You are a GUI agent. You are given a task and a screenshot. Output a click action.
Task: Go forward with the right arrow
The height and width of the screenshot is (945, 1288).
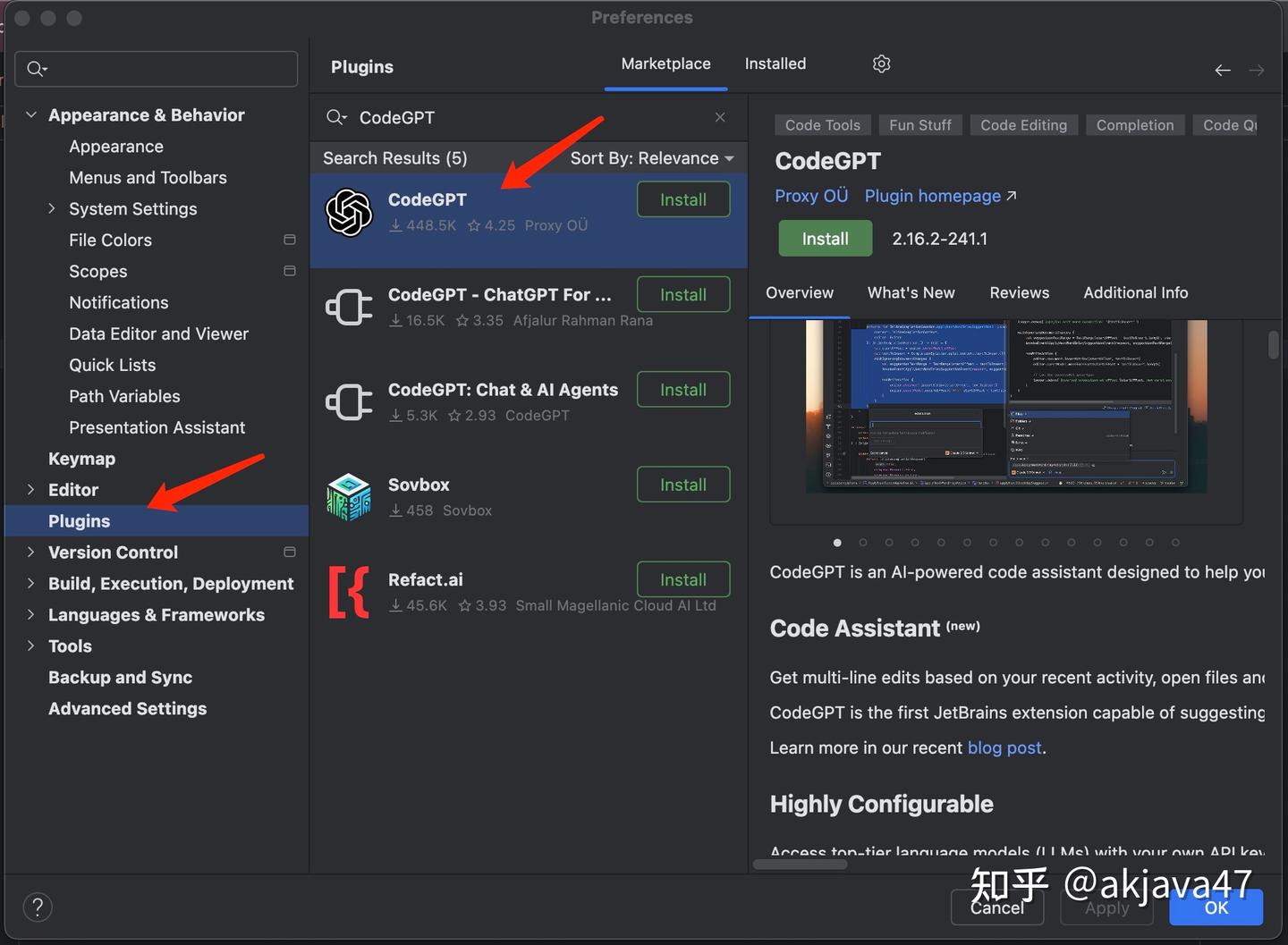point(1257,70)
